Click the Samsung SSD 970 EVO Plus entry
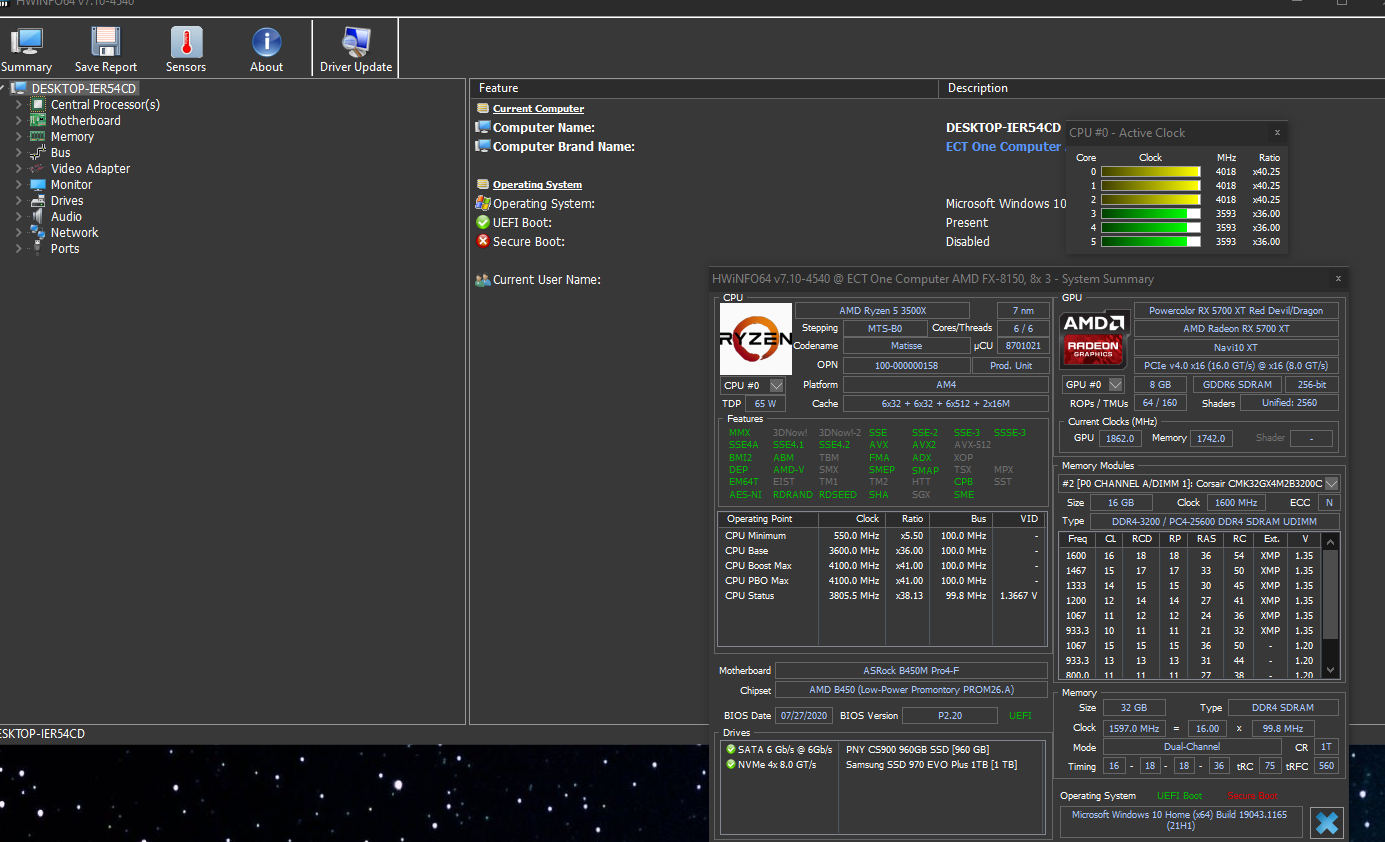The width and height of the screenshot is (1385, 842). (x=931, y=764)
